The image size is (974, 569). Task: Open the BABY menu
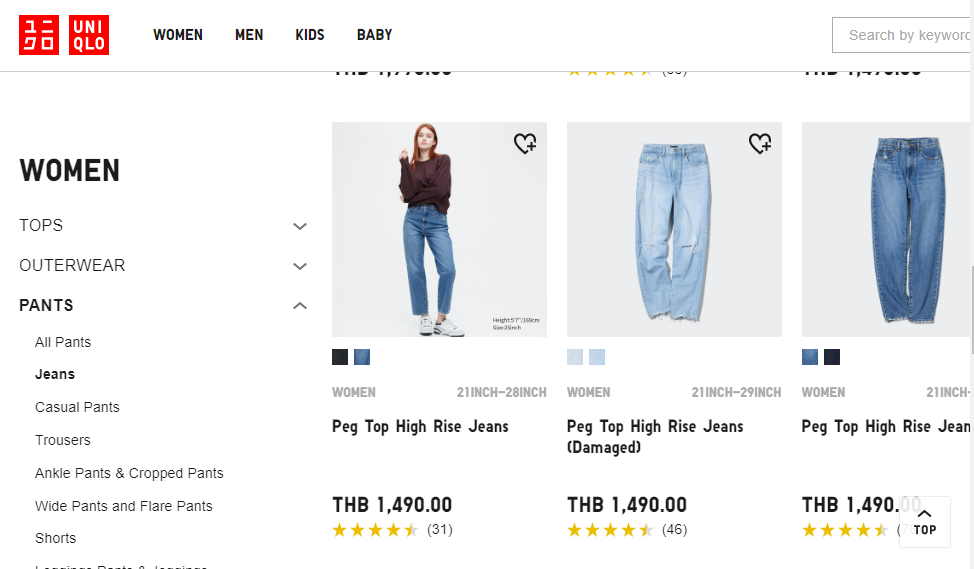tap(374, 35)
